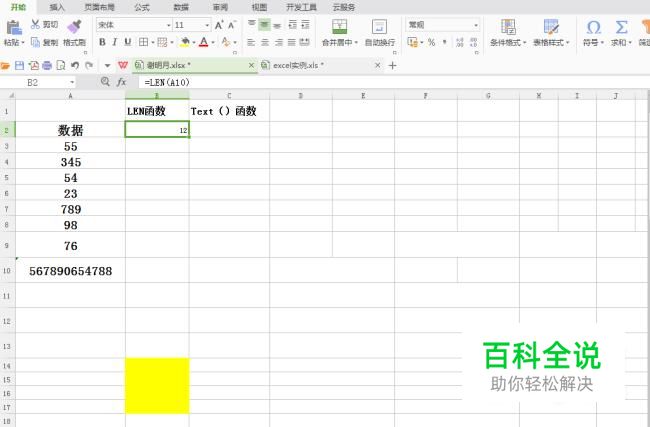The width and height of the screenshot is (650, 427).
Task: Switch to the 公式 tab
Action: coord(142,7)
